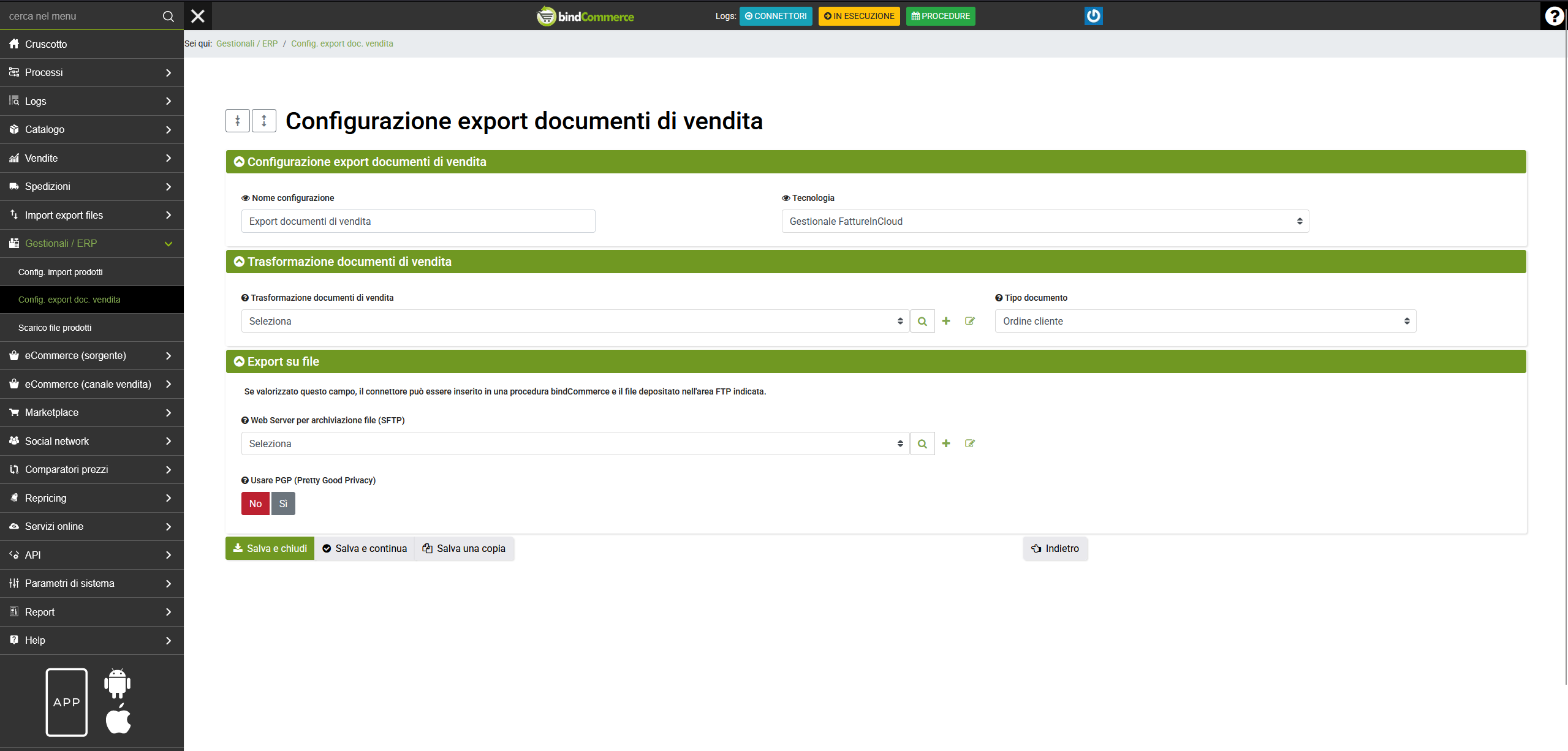Collapse the Export su file section
1568x751 pixels.
coord(240,361)
